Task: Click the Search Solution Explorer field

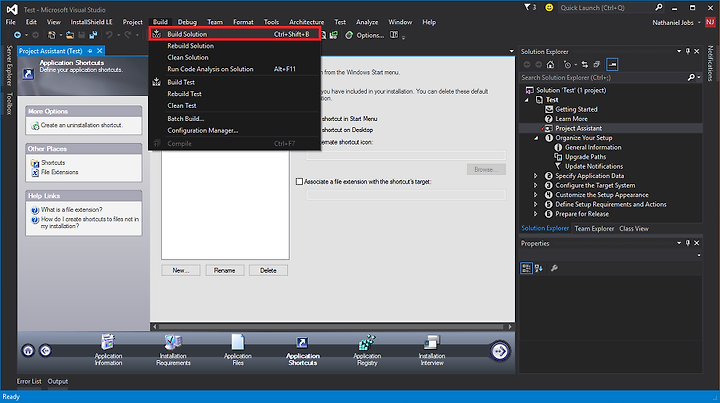Action: (603, 78)
